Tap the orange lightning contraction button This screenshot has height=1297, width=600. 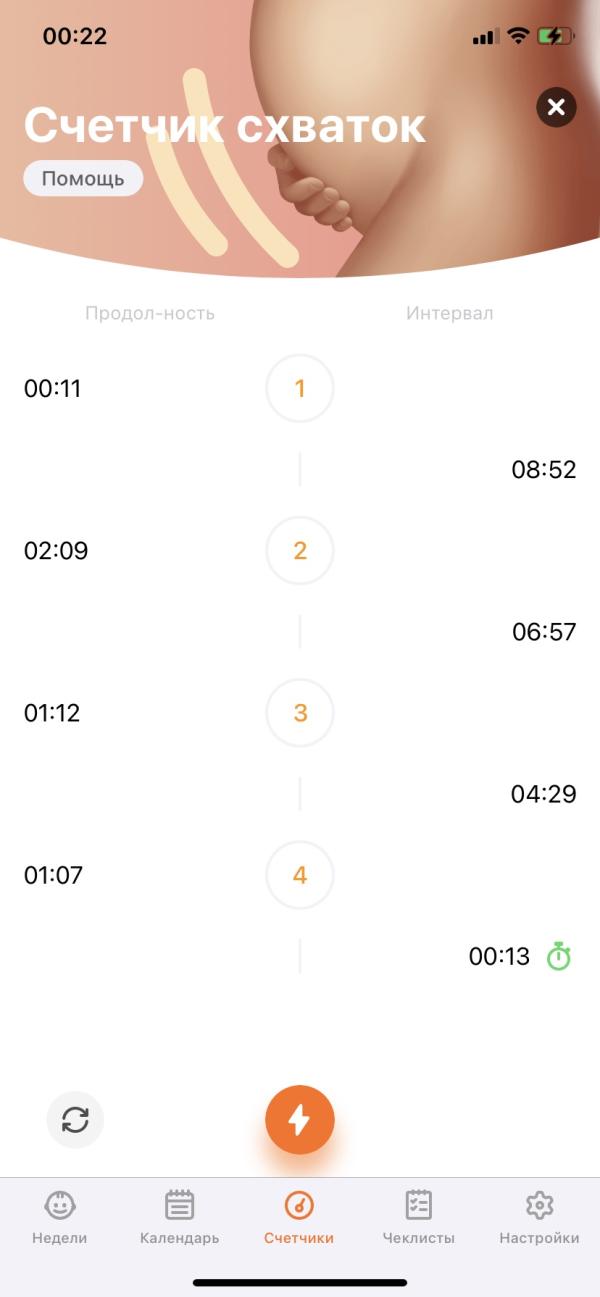point(300,1120)
